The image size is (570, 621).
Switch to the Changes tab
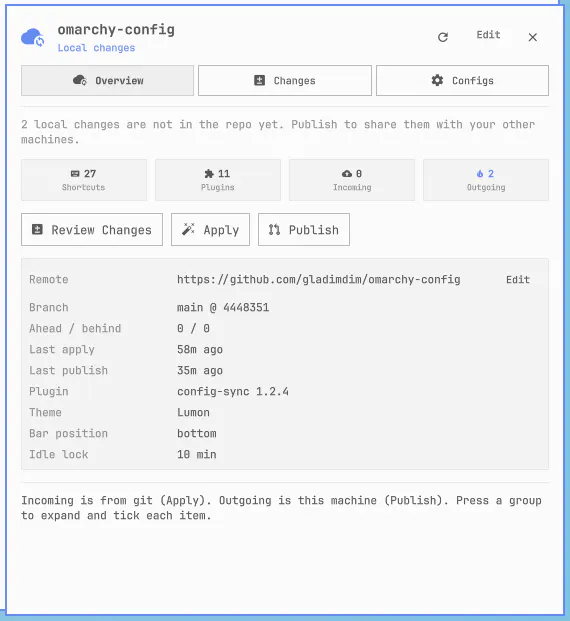285,80
